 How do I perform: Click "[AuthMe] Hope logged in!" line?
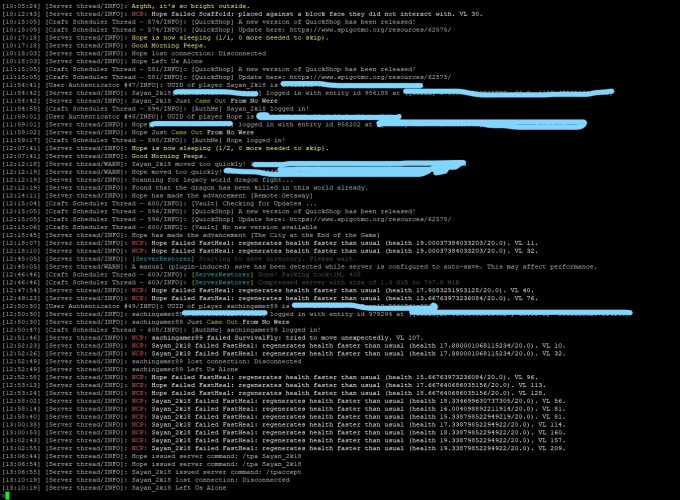pyautogui.click(x=238, y=140)
